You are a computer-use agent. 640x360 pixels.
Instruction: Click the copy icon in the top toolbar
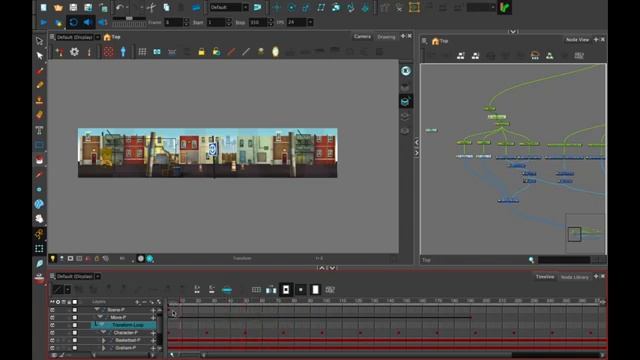[x=167, y=7]
